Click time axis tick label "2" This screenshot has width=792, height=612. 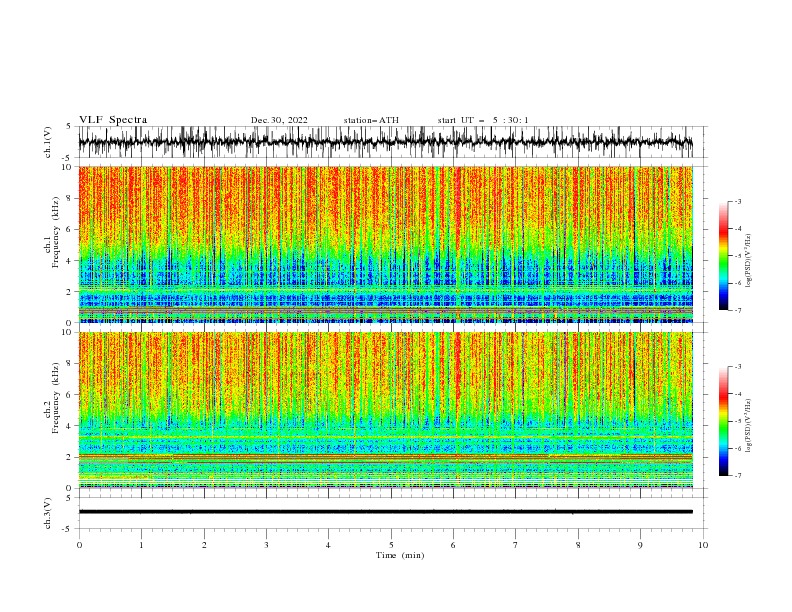204,545
